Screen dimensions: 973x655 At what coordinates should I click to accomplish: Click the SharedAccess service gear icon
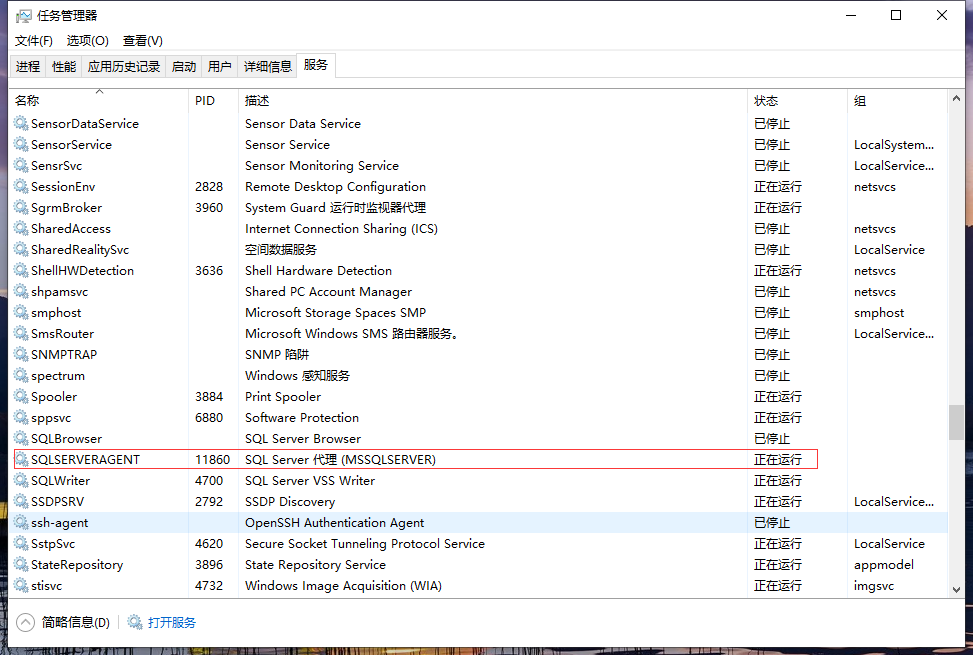tap(21, 228)
